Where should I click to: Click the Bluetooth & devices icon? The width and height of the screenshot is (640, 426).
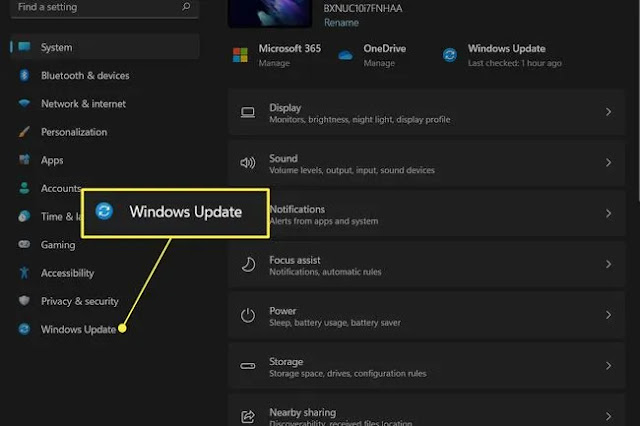[24, 75]
